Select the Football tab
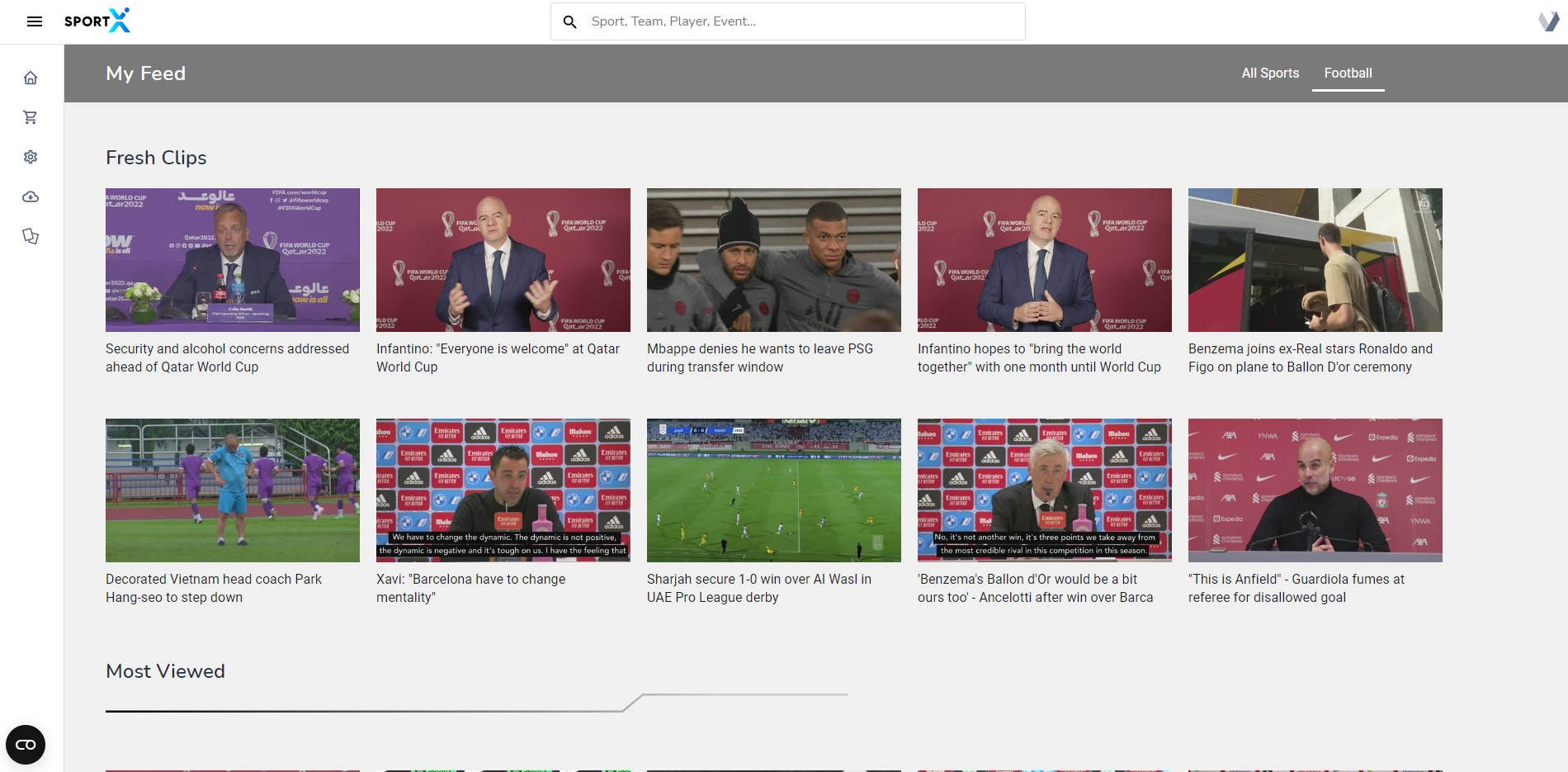The height and width of the screenshot is (772, 1568). pos(1348,73)
